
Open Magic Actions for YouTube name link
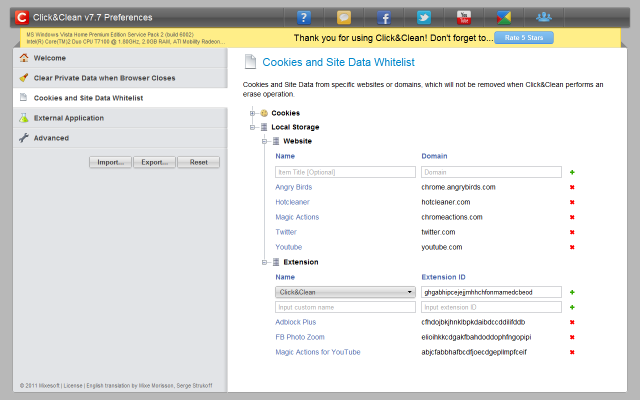click(318, 352)
